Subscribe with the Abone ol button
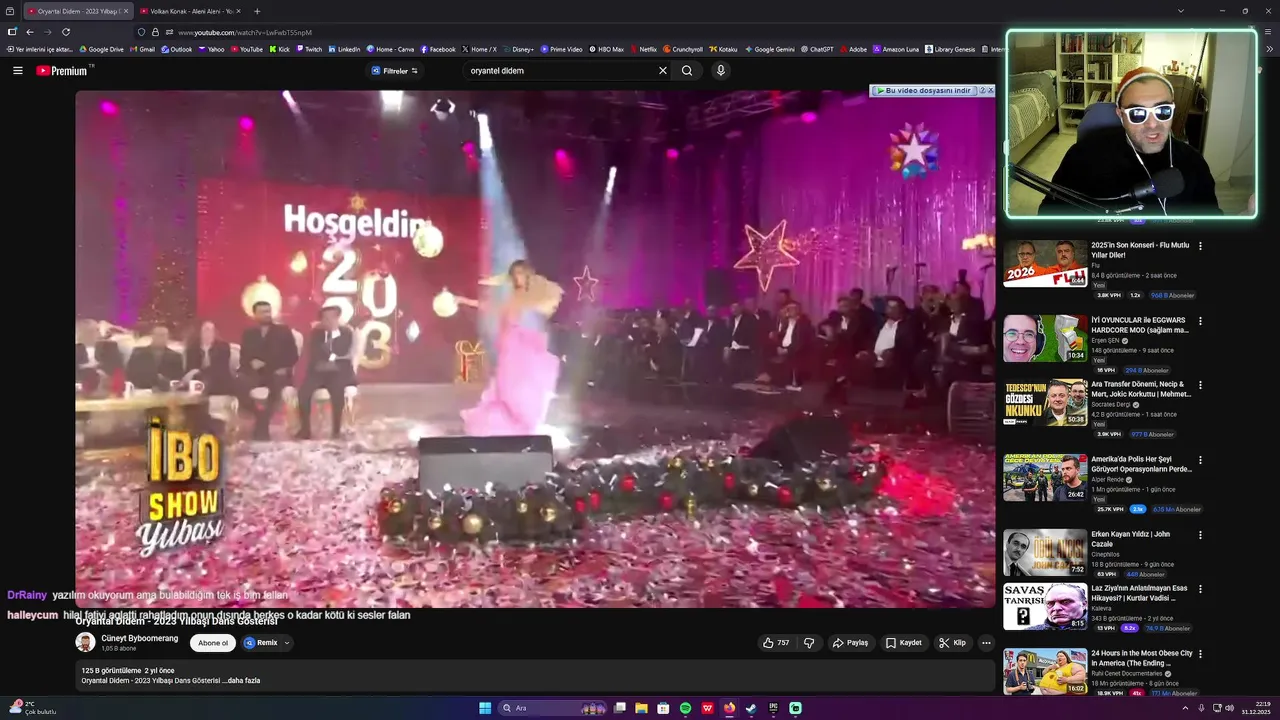Viewport: 1280px width, 720px height. point(213,643)
